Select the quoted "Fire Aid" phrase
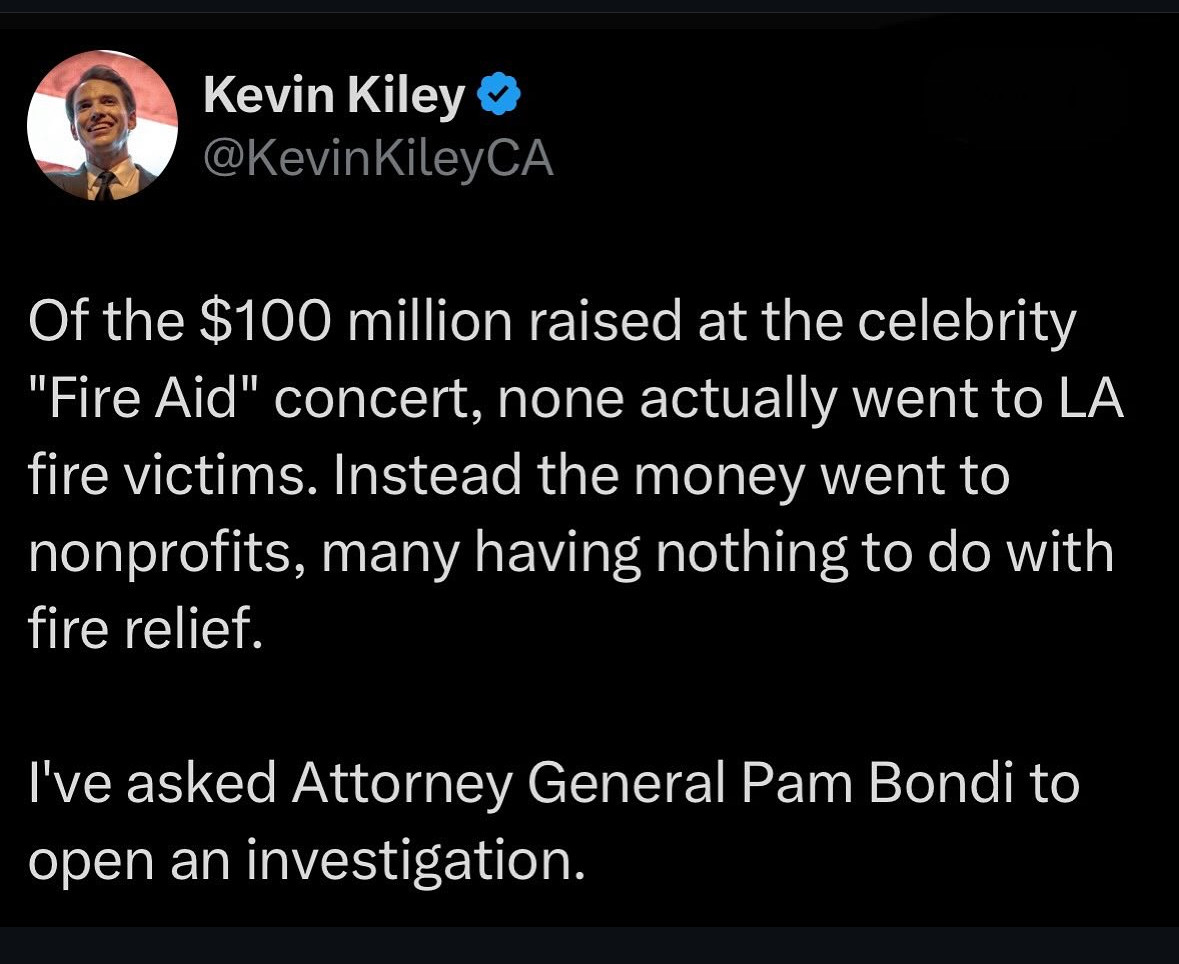1179x964 pixels. pos(138,400)
